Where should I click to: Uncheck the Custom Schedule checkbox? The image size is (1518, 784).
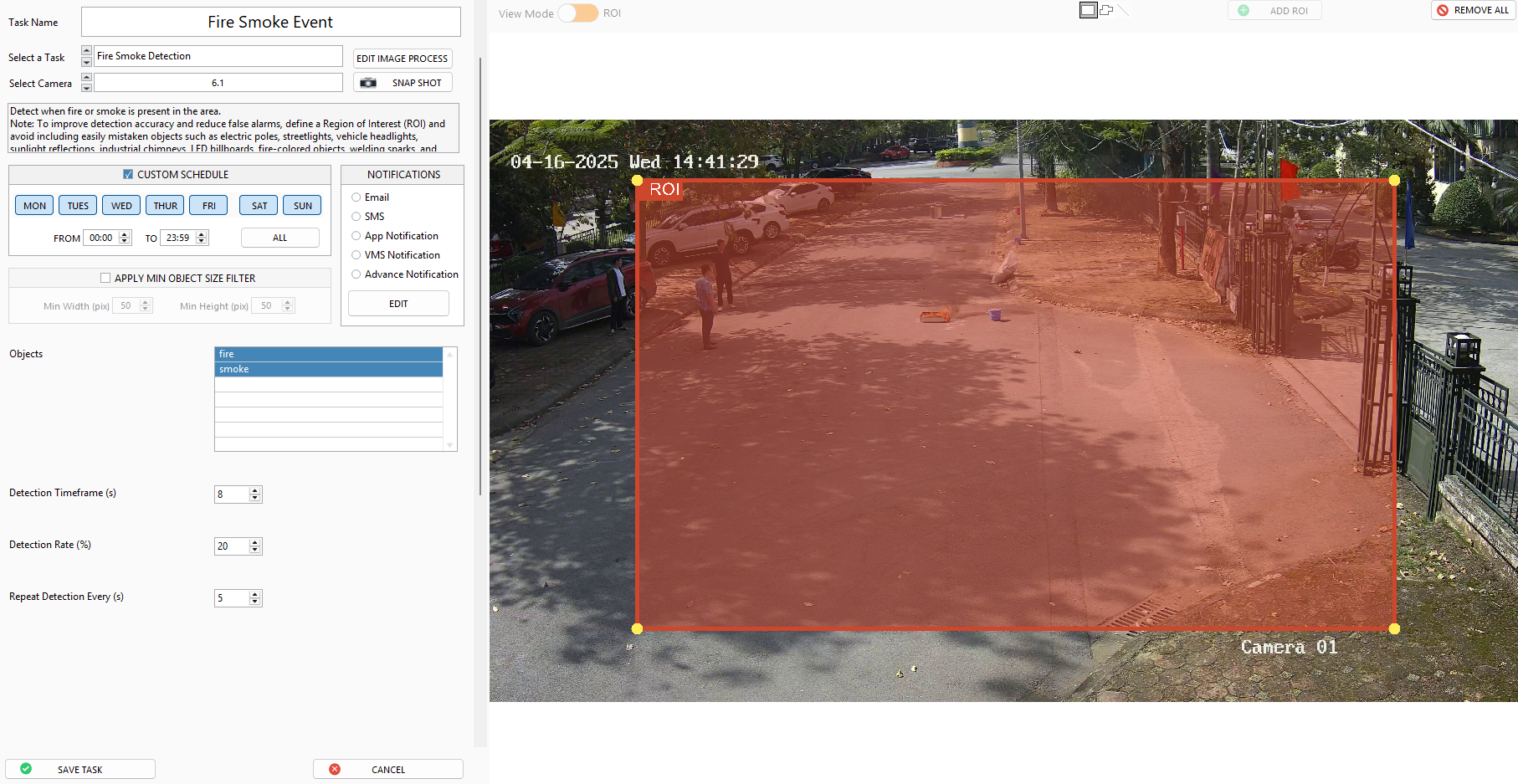pyautogui.click(x=128, y=174)
